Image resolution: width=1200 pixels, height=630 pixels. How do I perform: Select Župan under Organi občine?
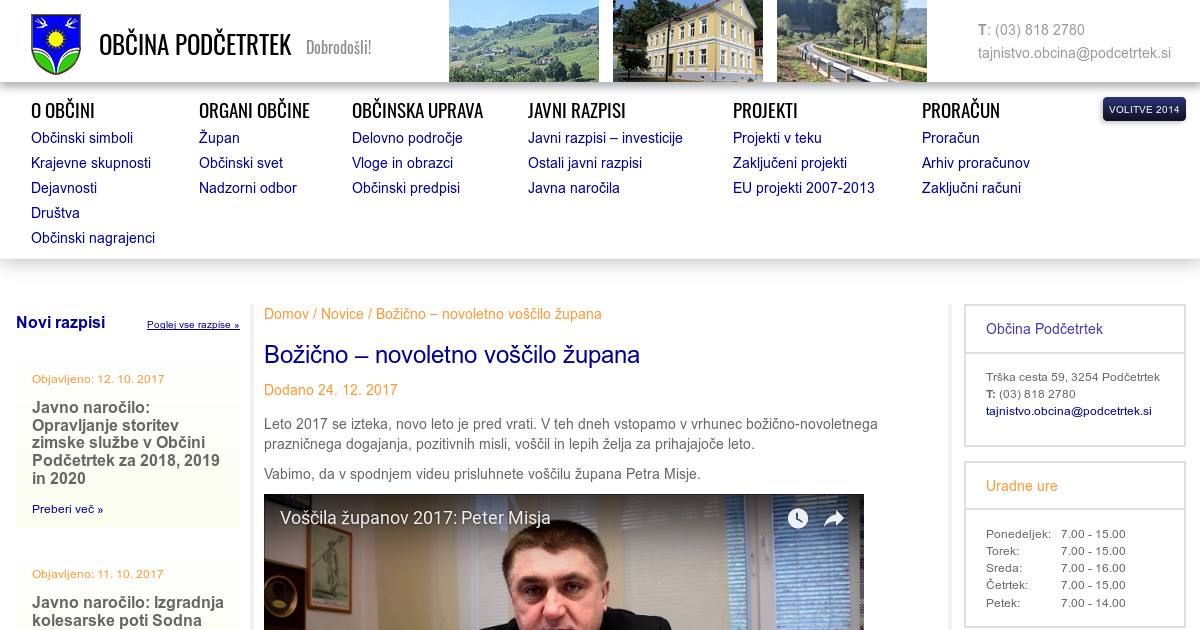point(219,138)
